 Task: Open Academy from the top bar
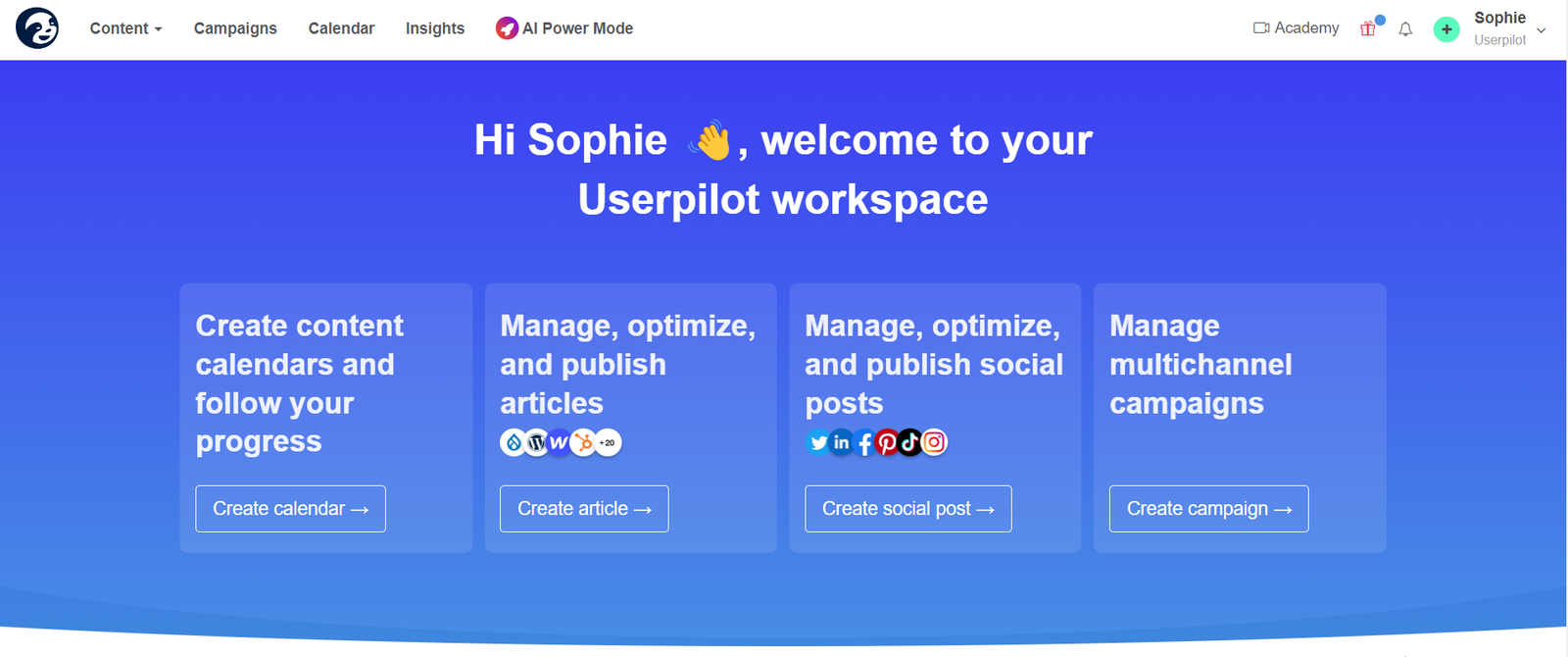click(1297, 28)
